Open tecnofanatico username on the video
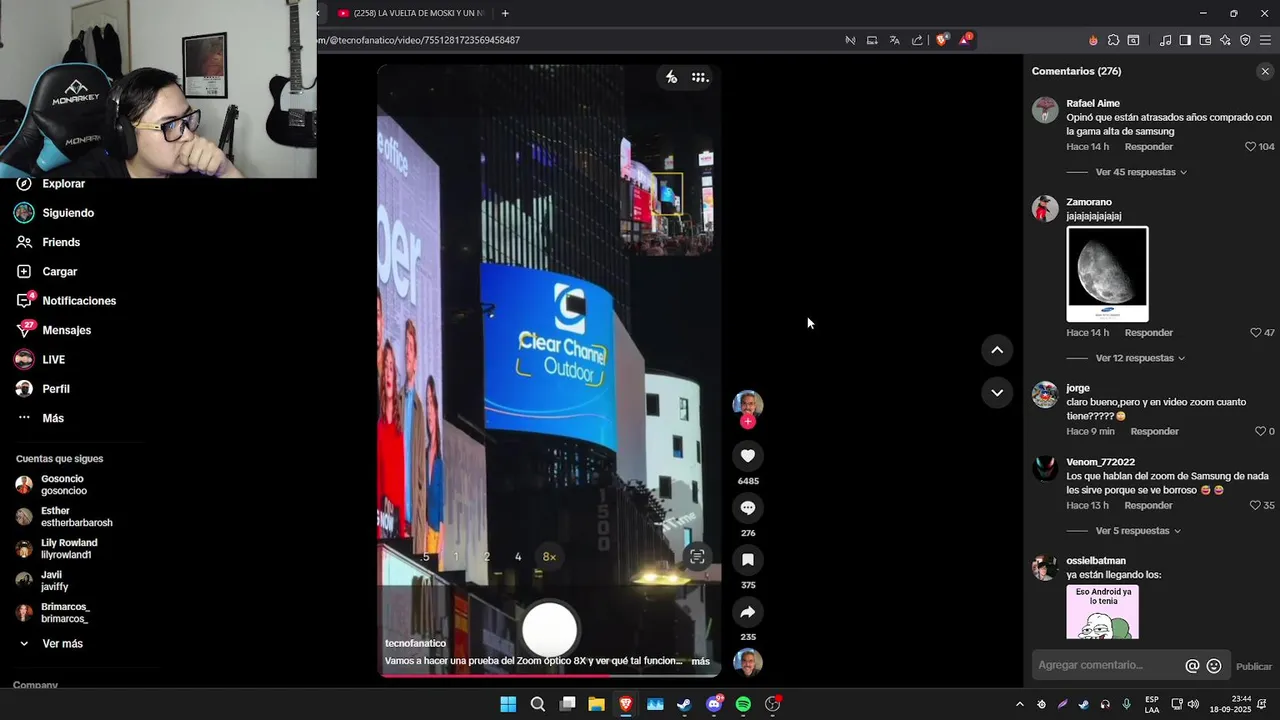 pos(415,644)
